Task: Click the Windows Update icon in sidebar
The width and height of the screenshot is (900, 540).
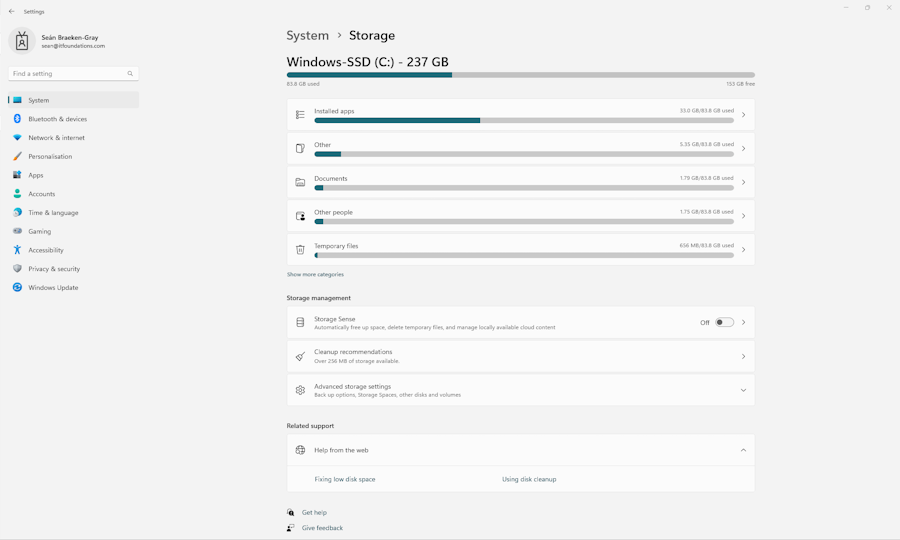Action: (x=17, y=288)
